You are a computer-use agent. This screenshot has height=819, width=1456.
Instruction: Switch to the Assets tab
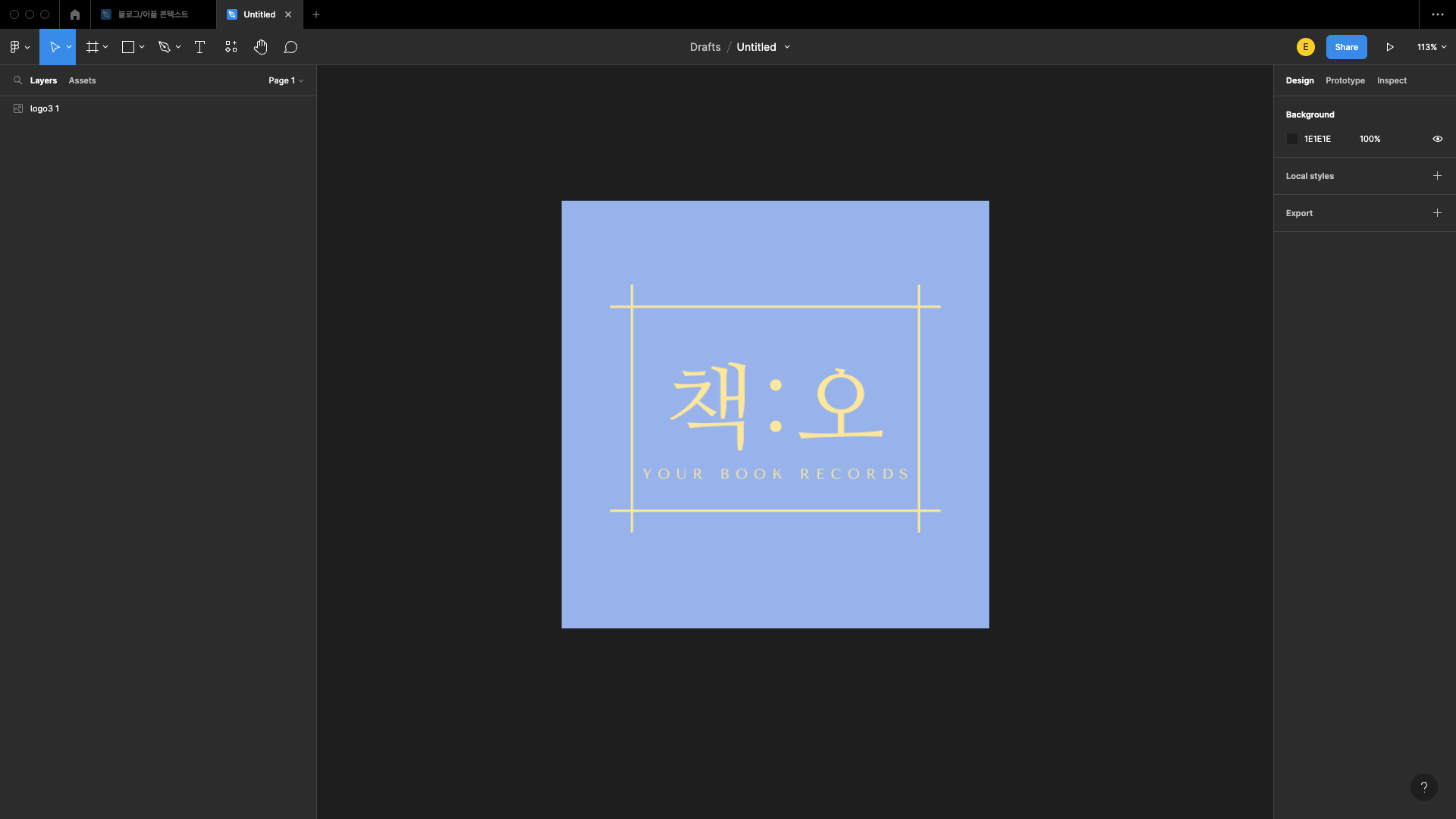[82, 80]
